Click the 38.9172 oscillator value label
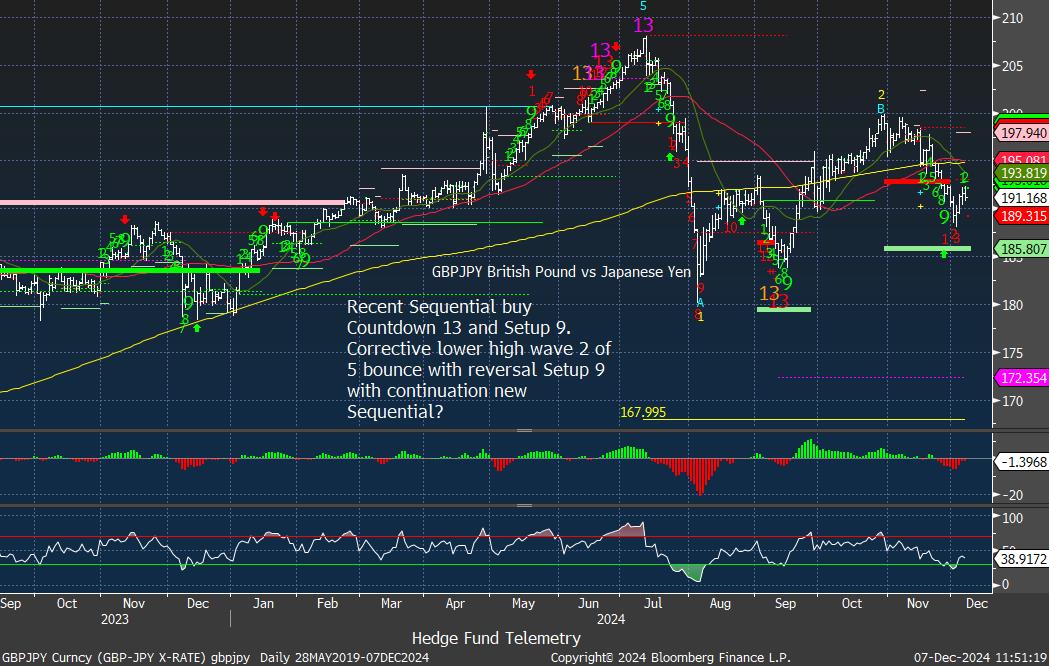This screenshot has height=666, width=1049. click(x=1021, y=560)
